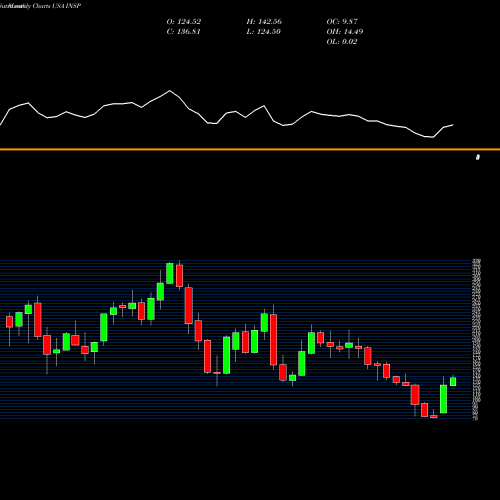Click the open price value O: 124.52

(184, 22)
